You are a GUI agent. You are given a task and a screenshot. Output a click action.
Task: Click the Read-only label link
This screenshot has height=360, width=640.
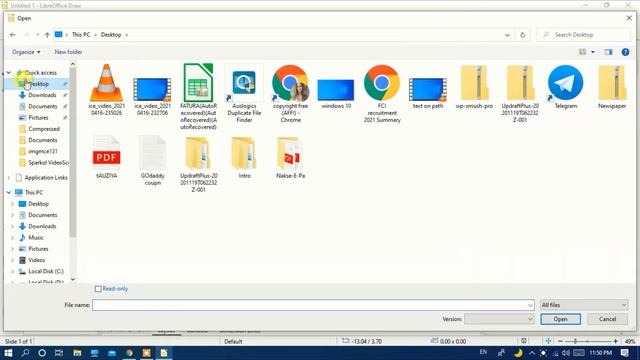point(115,289)
